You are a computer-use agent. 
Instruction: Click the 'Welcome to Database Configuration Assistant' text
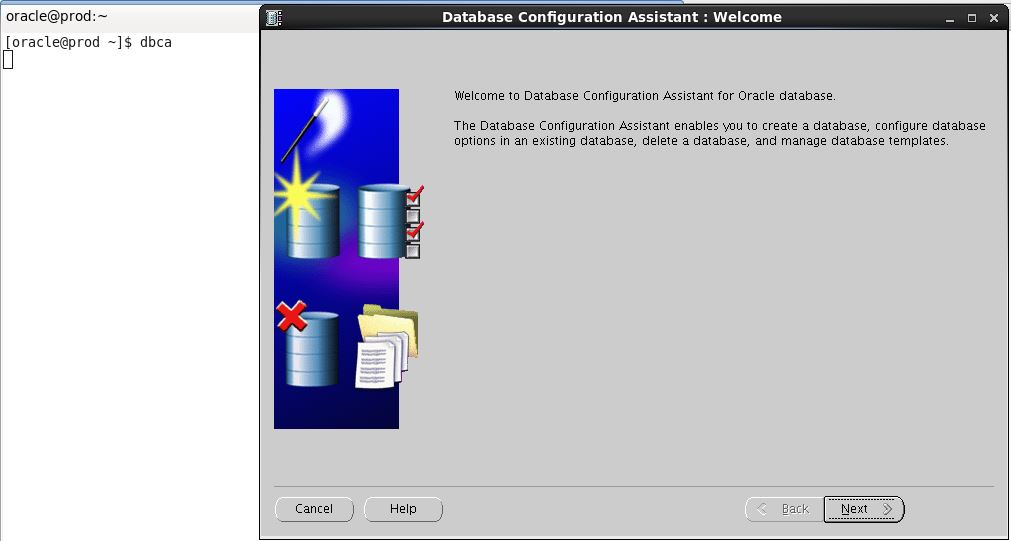[645, 96]
